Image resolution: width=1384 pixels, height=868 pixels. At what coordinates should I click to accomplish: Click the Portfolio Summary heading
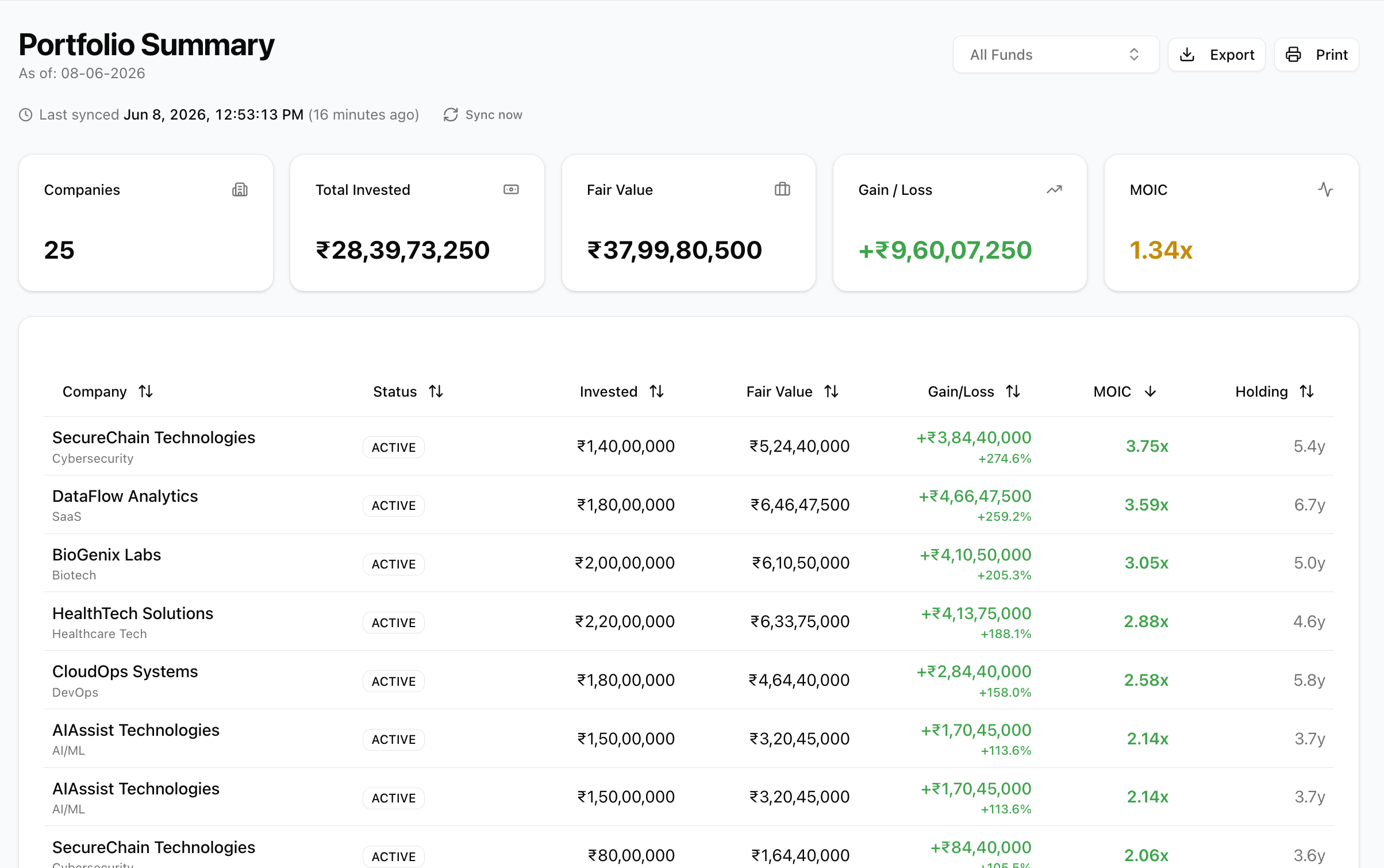click(x=147, y=45)
